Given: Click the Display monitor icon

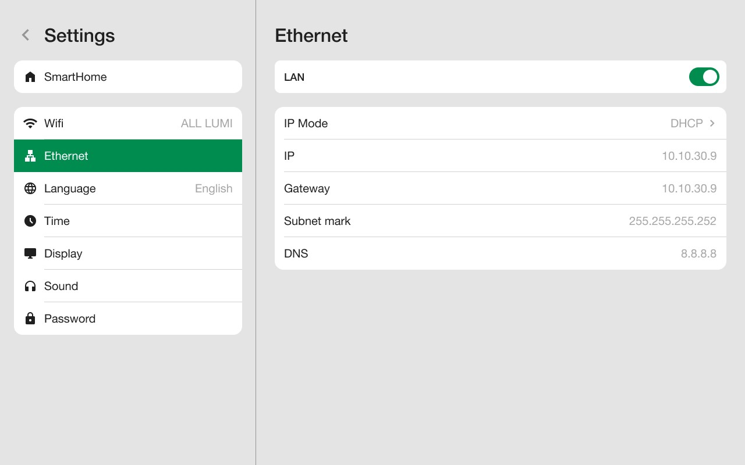Looking at the screenshot, I should pyautogui.click(x=30, y=254).
